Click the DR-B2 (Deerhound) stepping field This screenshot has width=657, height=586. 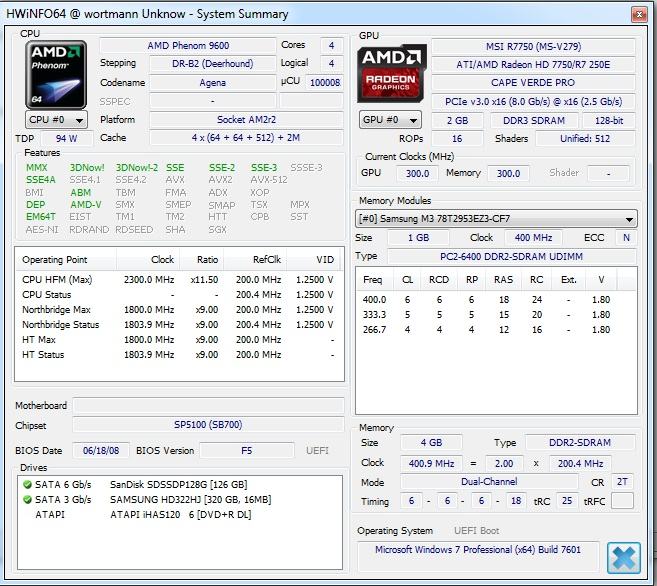coord(212,64)
